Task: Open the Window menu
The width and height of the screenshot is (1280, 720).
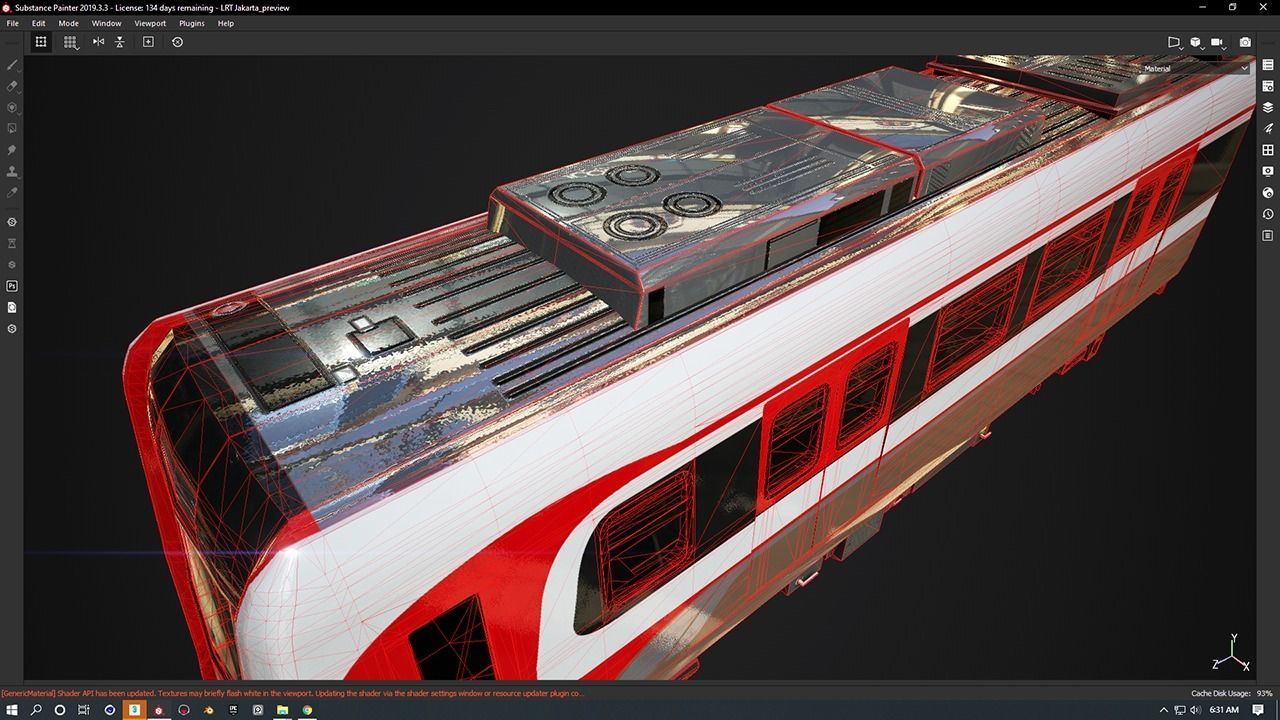Action: point(106,23)
